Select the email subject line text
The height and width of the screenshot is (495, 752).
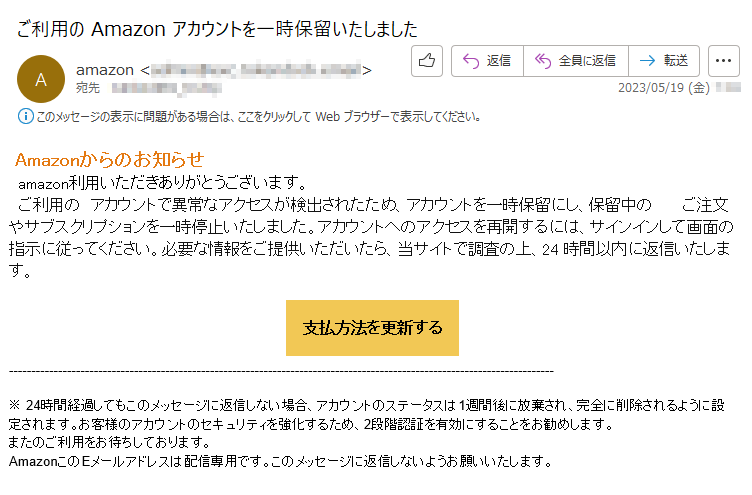click(x=217, y=29)
